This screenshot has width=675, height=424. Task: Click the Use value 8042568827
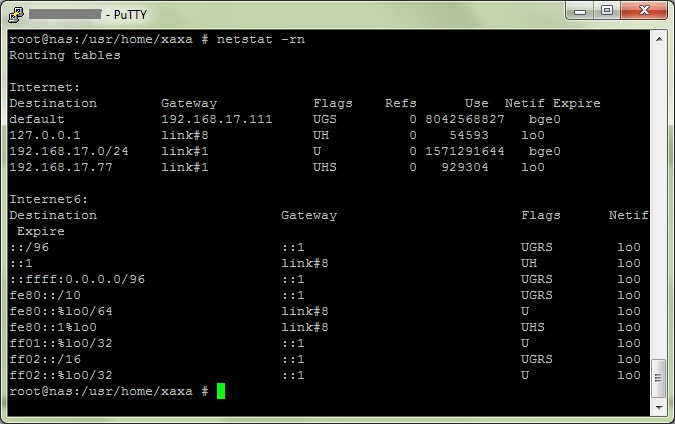(x=464, y=119)
